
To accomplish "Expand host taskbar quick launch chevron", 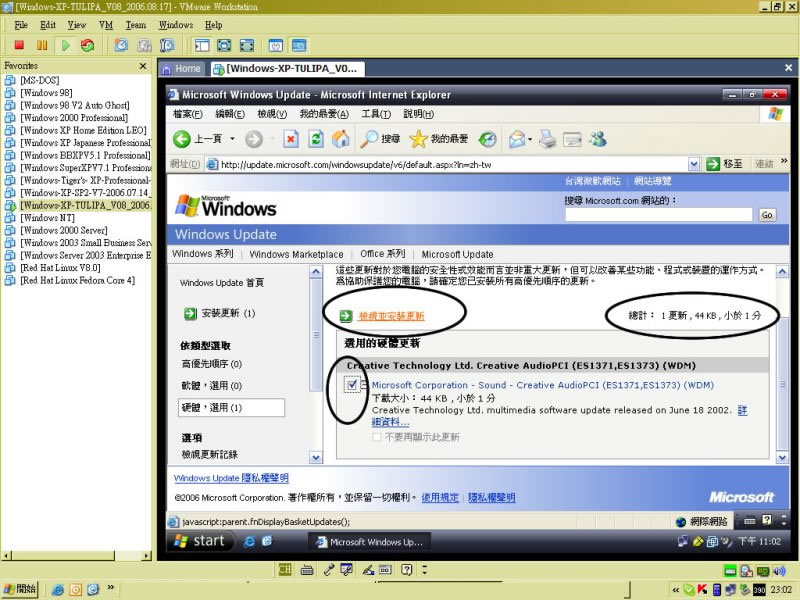I will [110, 587].
